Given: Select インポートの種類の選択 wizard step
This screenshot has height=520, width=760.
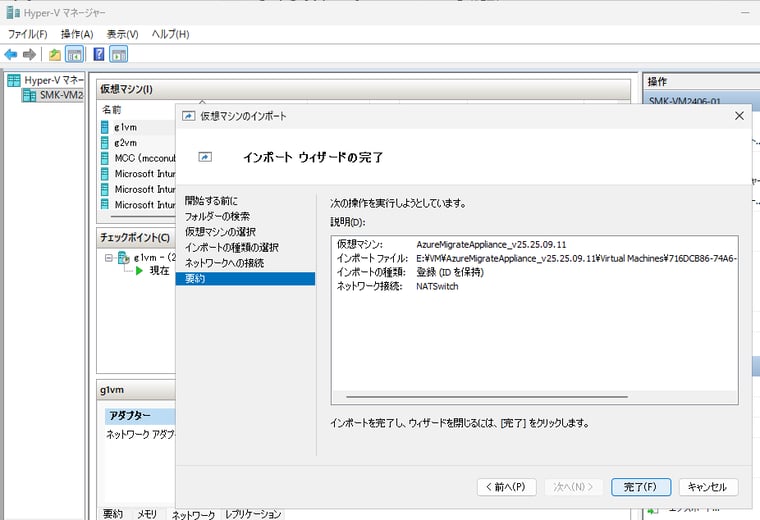Looking at the screenshot, I should [232, 247].
